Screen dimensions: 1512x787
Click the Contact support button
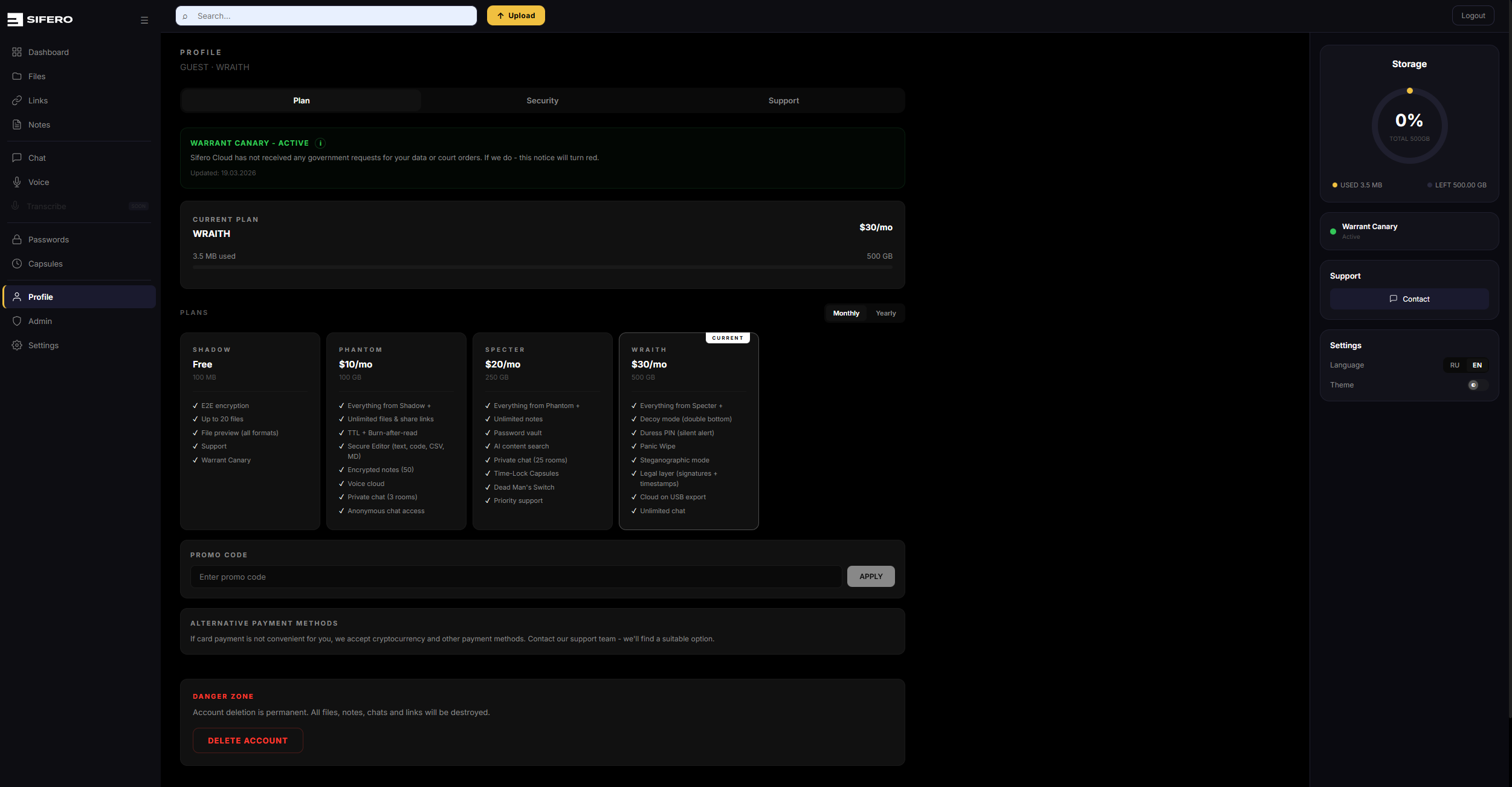(x=1409, y=299)
